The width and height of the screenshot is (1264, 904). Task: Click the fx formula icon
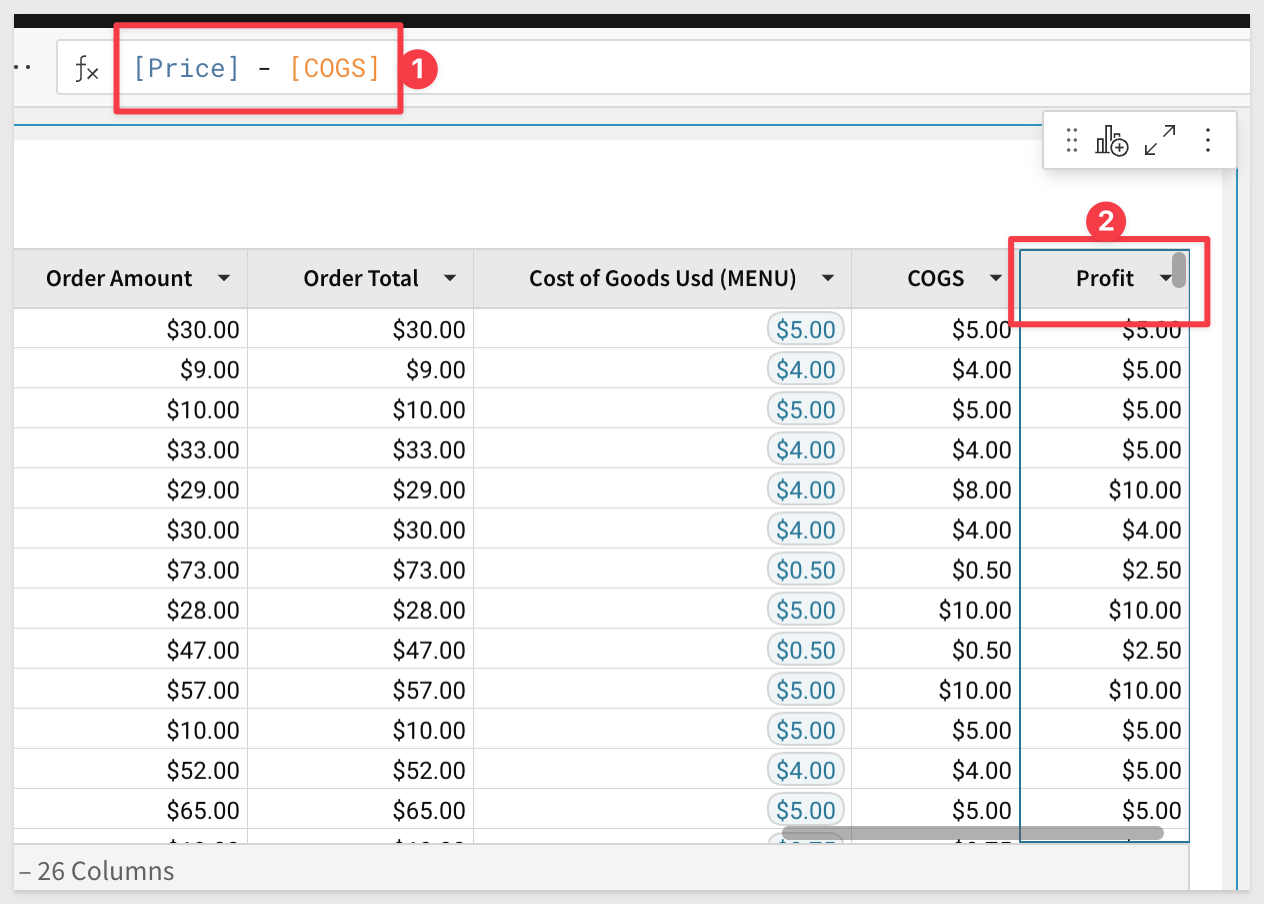click(x=87, y=69)
